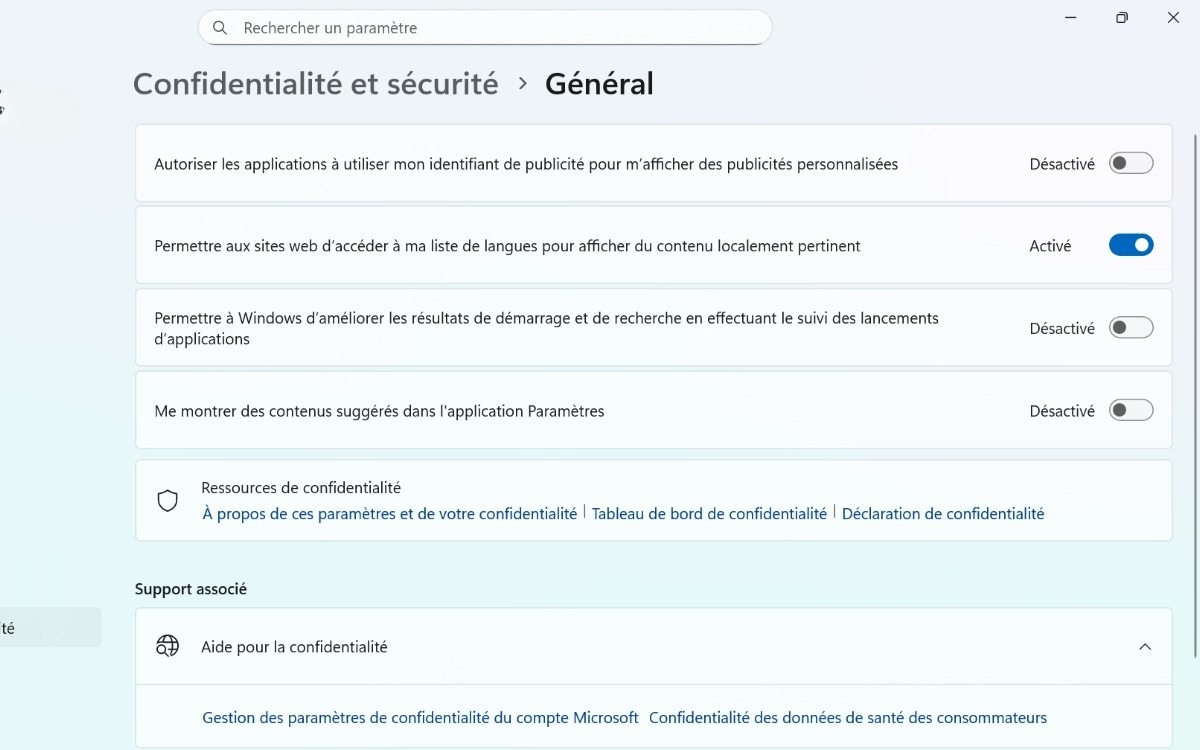Enable suggested content in Paramètres app
This screenshot has height=750, width=1200.
point(1131,410)
